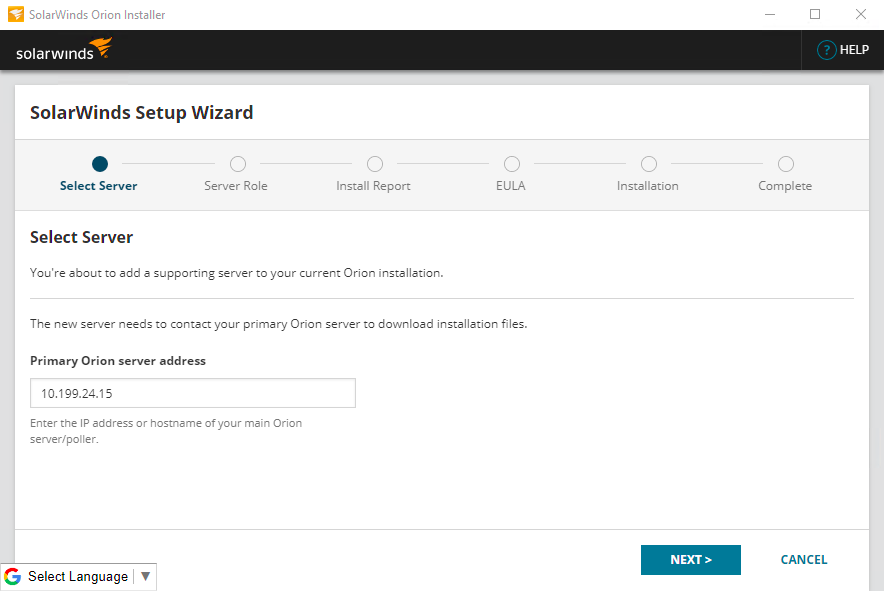Select the Server Role step circle

coord(238,164)
